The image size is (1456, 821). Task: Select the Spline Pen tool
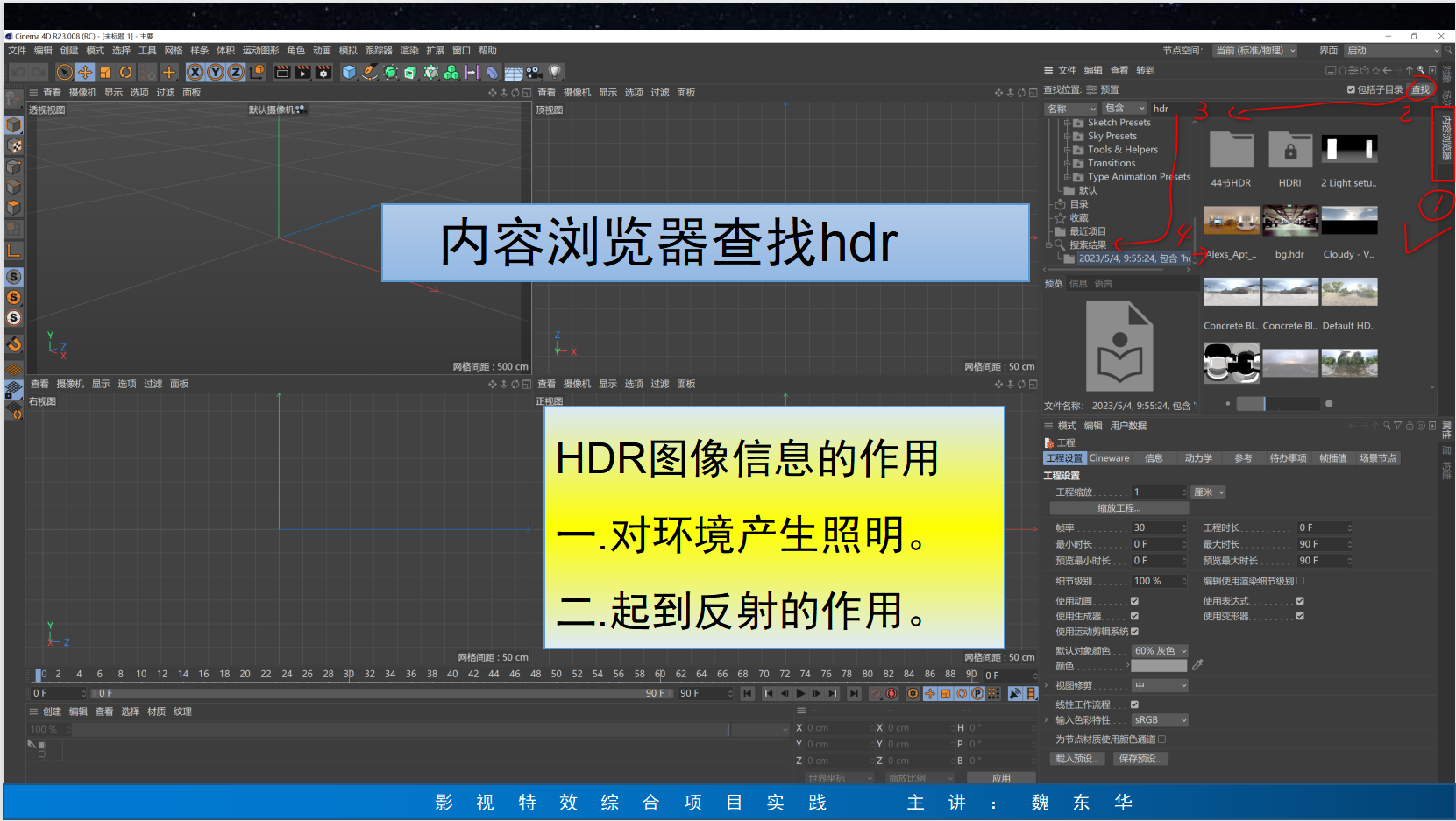pos(369,73)
